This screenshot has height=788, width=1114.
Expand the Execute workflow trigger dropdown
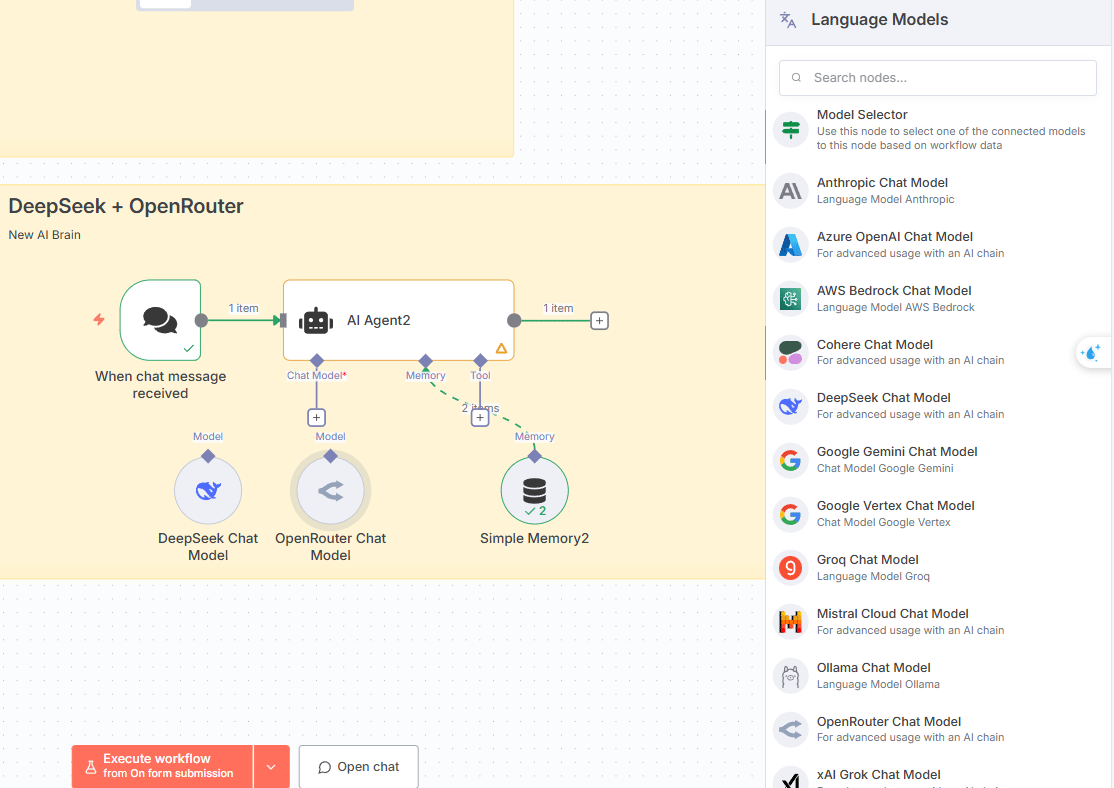click(271, 767)
